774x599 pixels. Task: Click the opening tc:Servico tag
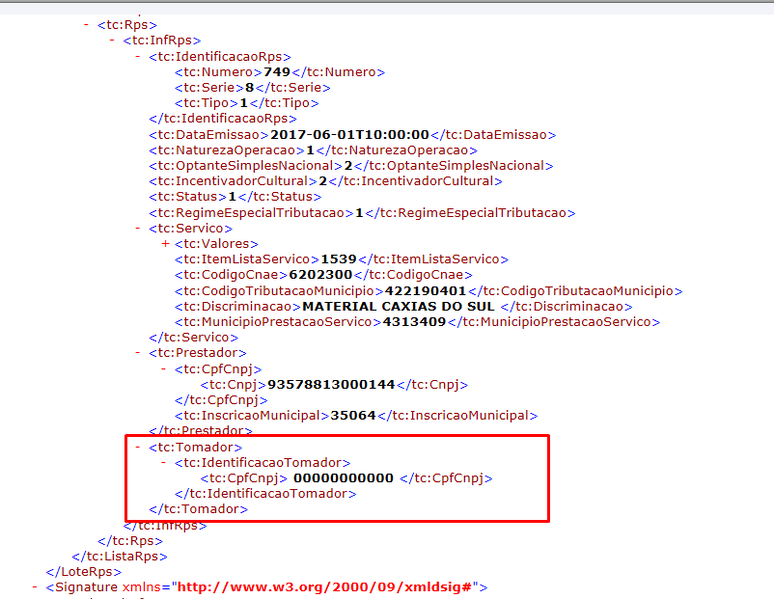coord(191,228)
